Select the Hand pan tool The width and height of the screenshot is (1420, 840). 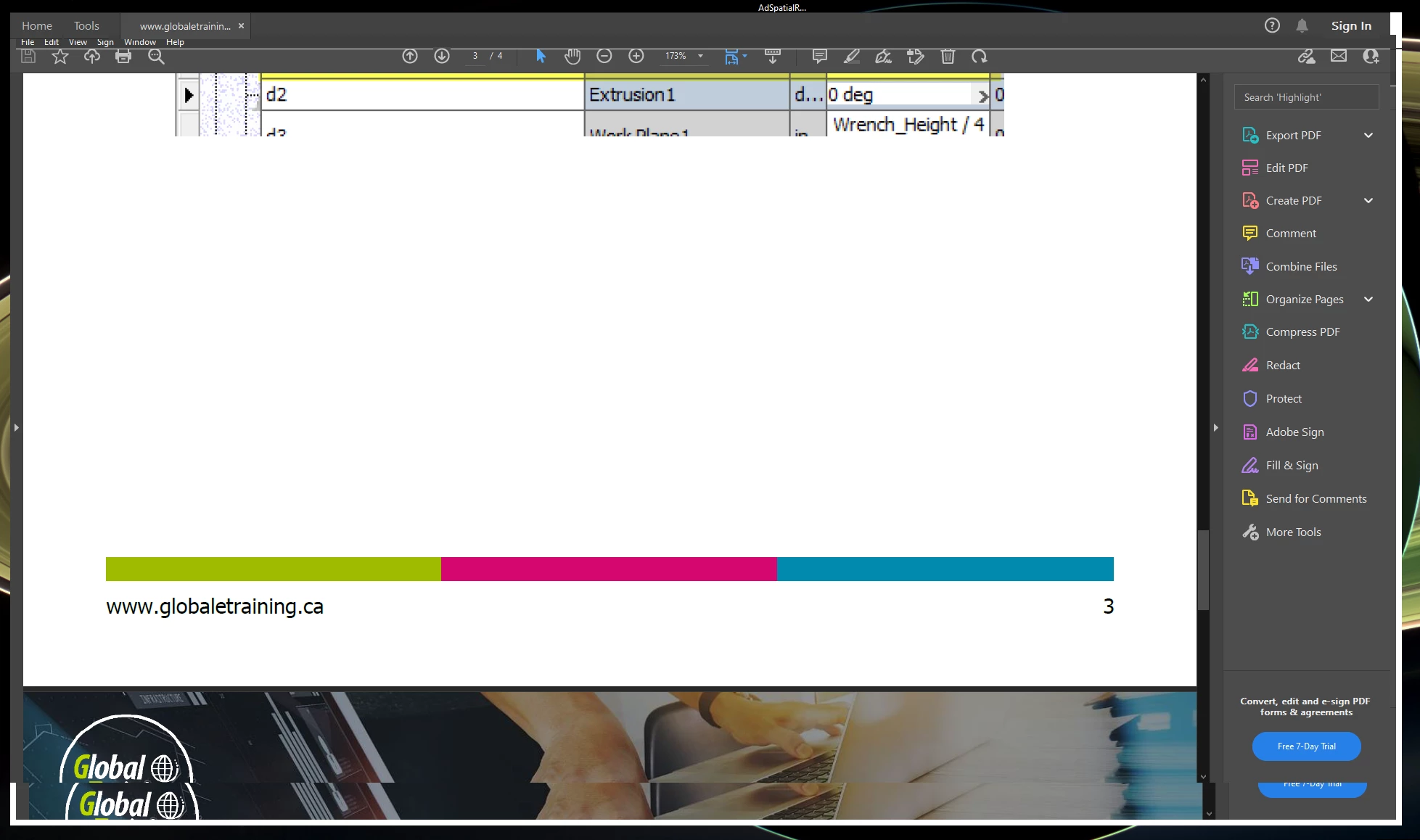pos(572,57)
